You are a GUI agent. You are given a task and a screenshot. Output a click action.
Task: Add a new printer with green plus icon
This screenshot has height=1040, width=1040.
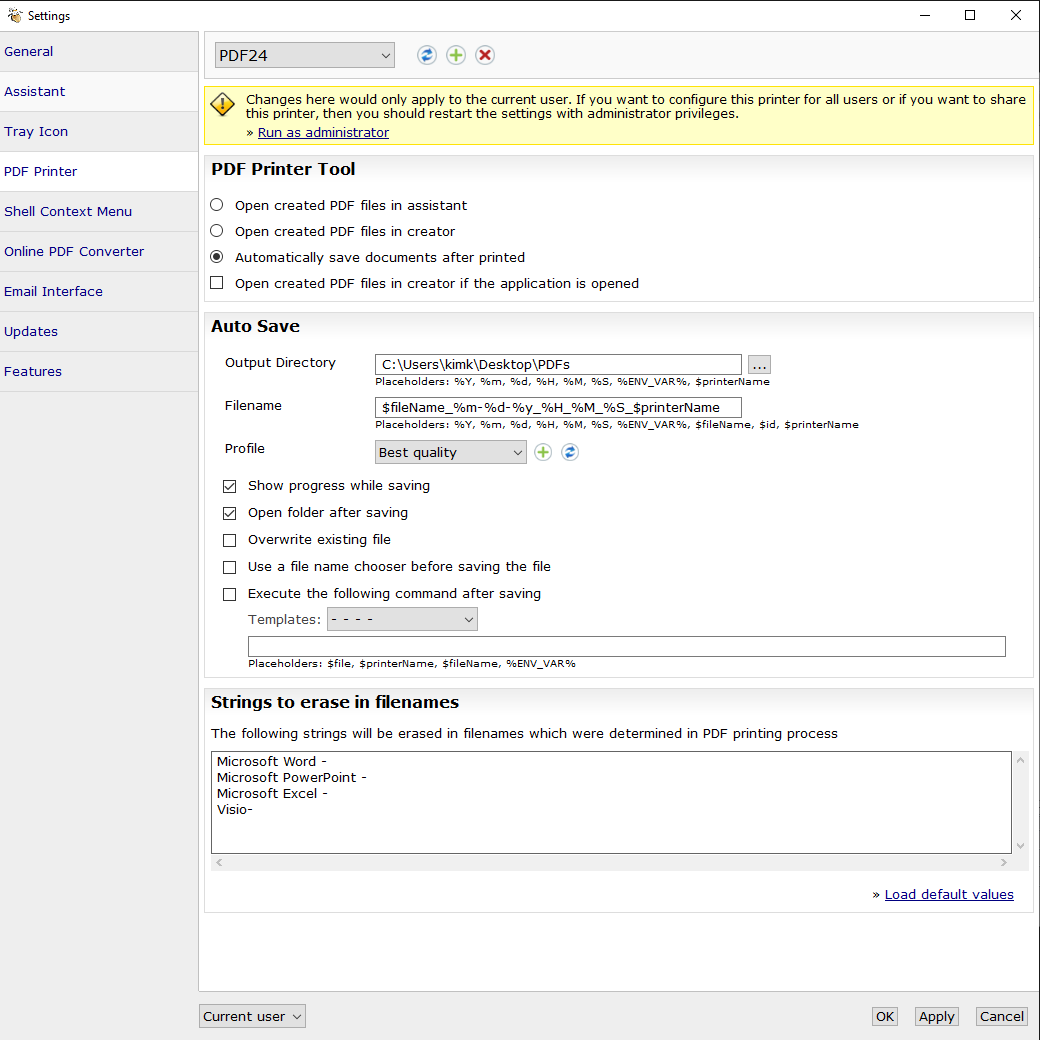click(x=456, y=55)
